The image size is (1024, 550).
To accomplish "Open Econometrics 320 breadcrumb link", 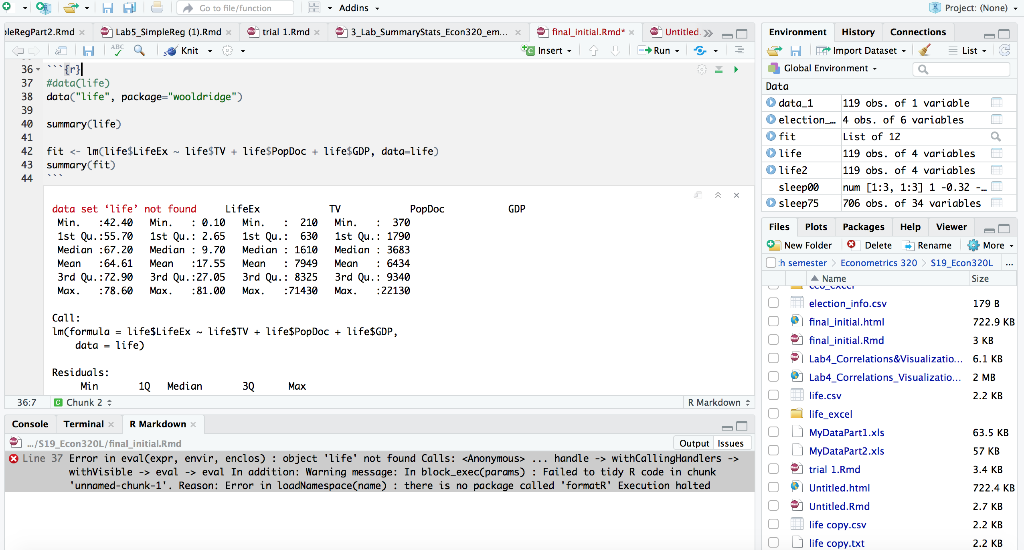I will 878,263.
